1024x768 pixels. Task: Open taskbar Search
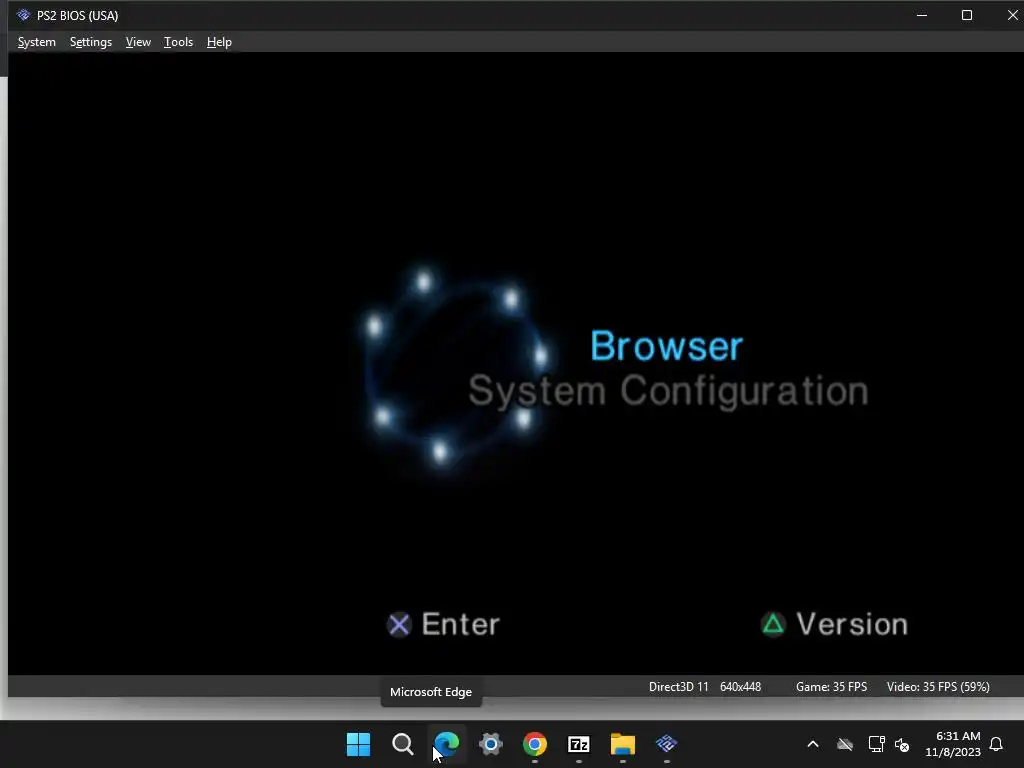tap(402, 744)
